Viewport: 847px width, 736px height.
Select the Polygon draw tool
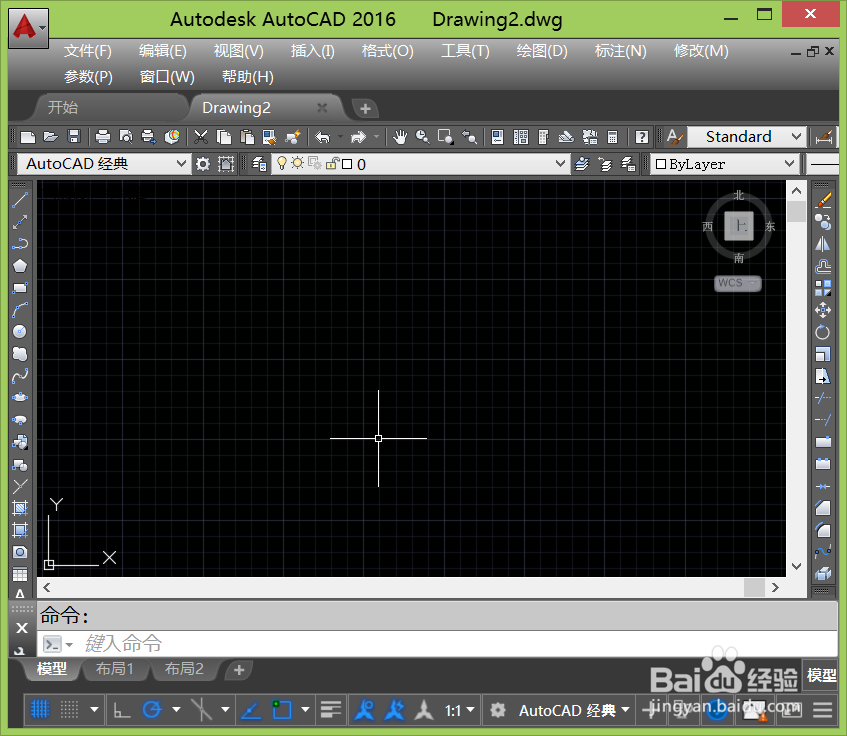click(20, 266)
